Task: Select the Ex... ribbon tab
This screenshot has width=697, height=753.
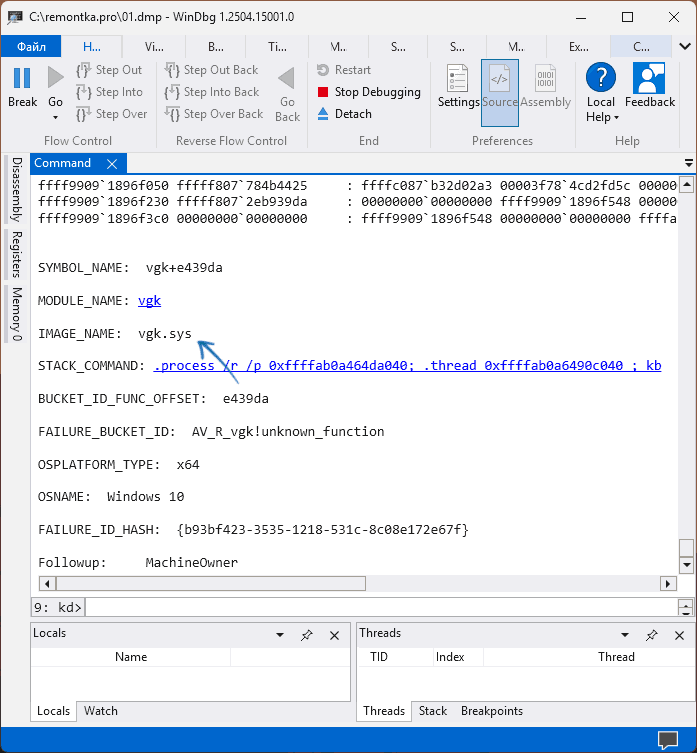Action: (x=579, y=47)
